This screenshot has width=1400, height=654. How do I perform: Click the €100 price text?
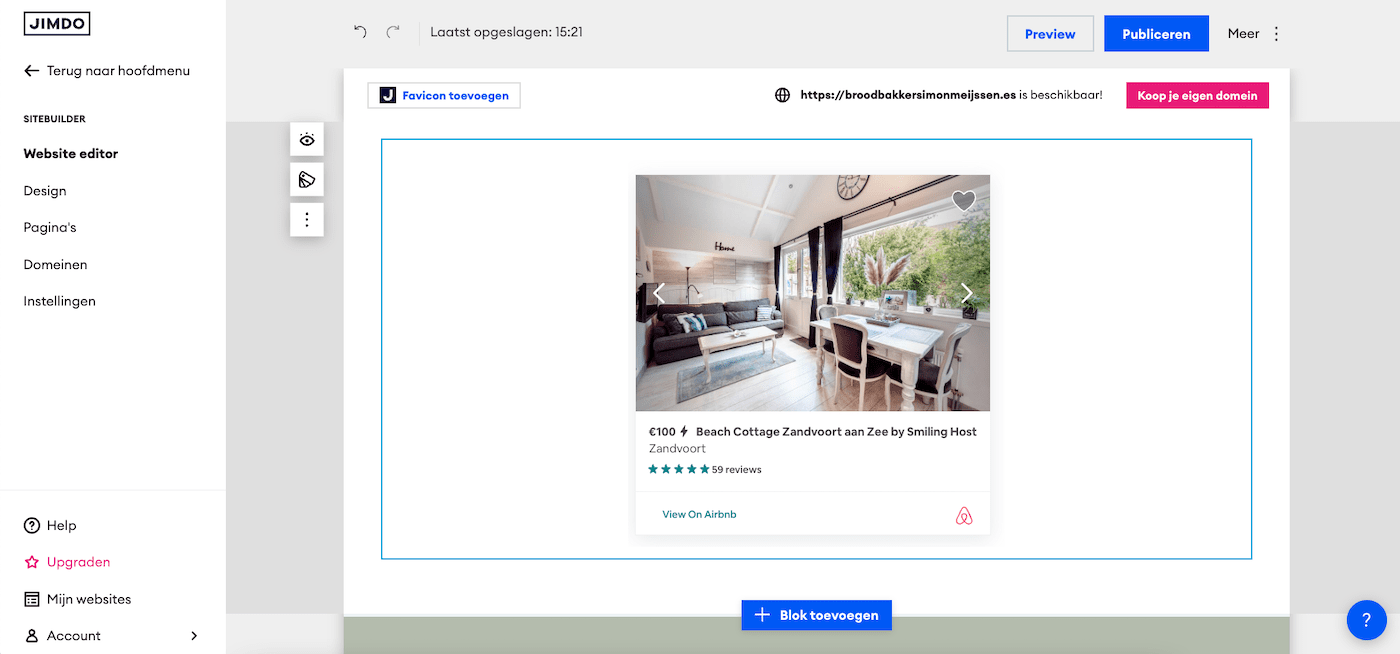pos(662,432)
